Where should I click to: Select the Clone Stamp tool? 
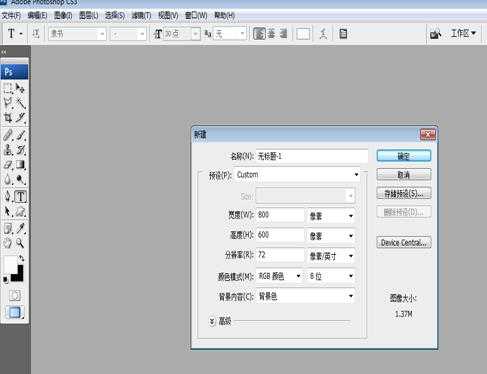pyautogui.click(x=8, y=150)
